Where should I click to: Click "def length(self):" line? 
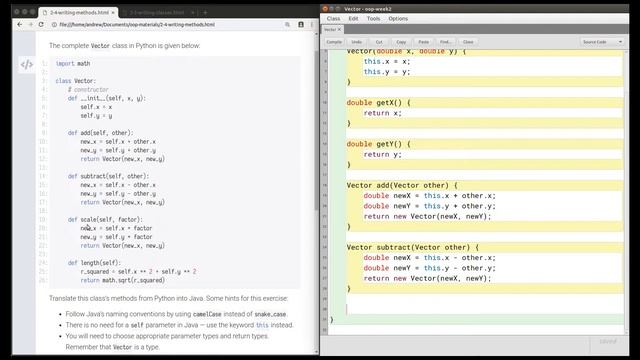94,263
